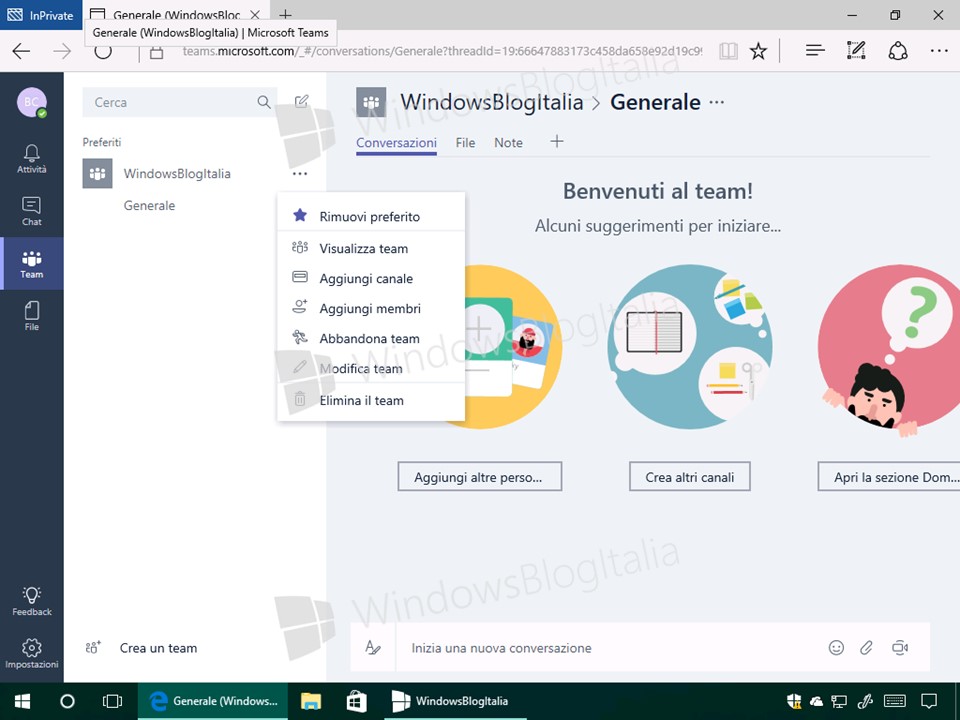
Task: Attach a file with paperclip icon
Action: 866,647
